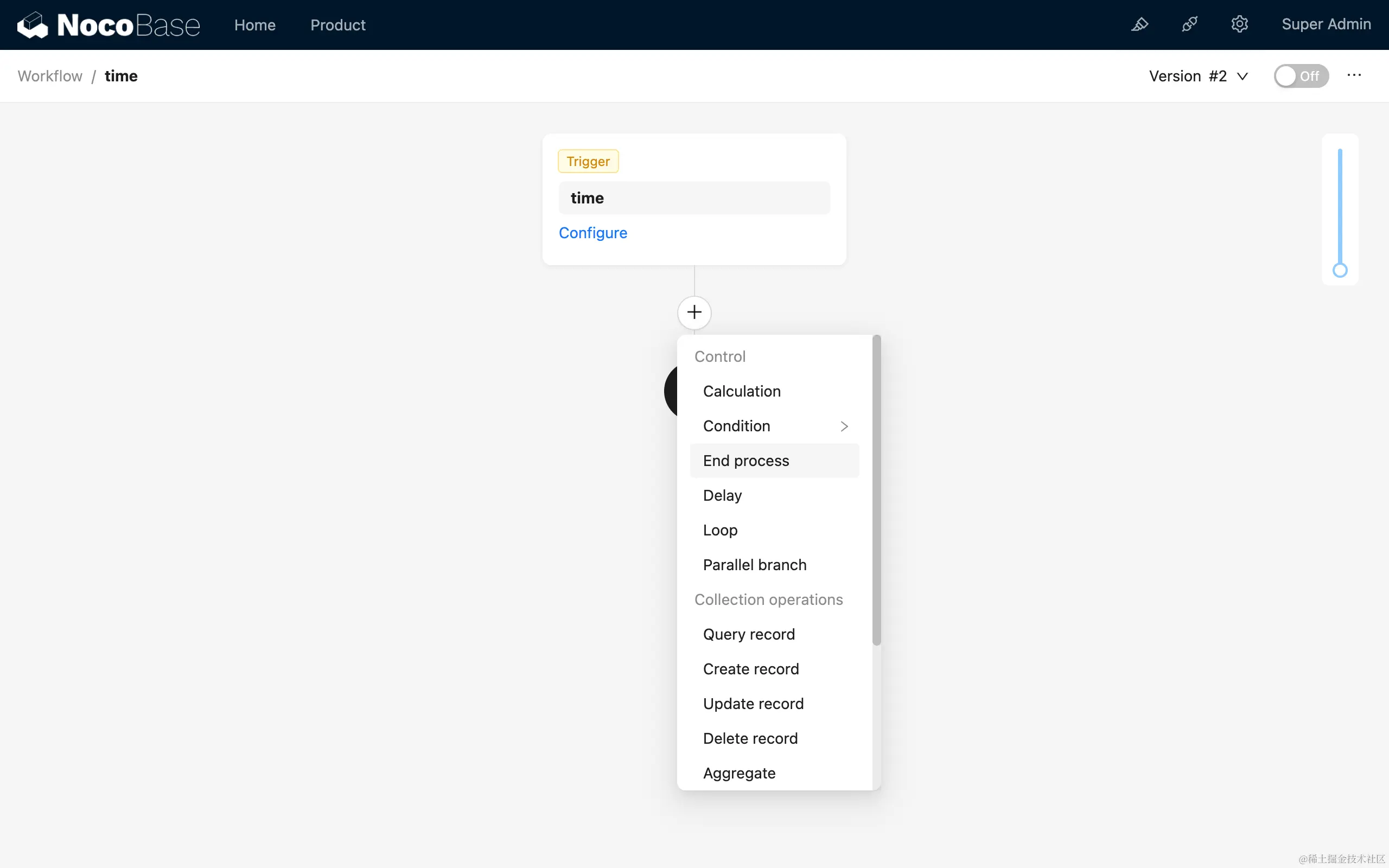Viewport: 1389px width, 868px height.
Task: Expand the Condition submenu arrow
Action: tap(844, 426)
